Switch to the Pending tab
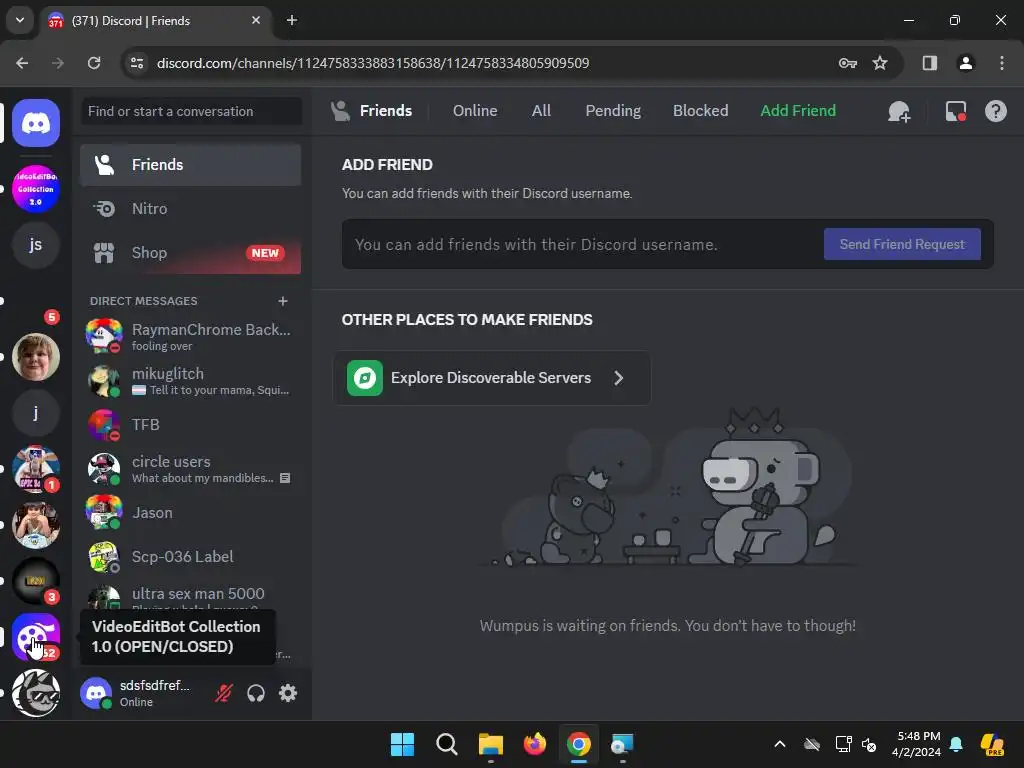 click(613, 111)
